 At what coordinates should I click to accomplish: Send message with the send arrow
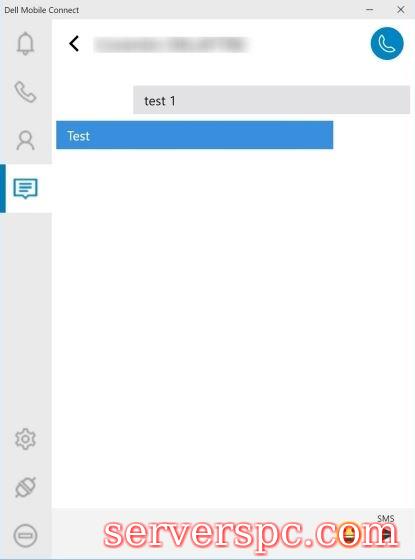click(x=386, y=534)
